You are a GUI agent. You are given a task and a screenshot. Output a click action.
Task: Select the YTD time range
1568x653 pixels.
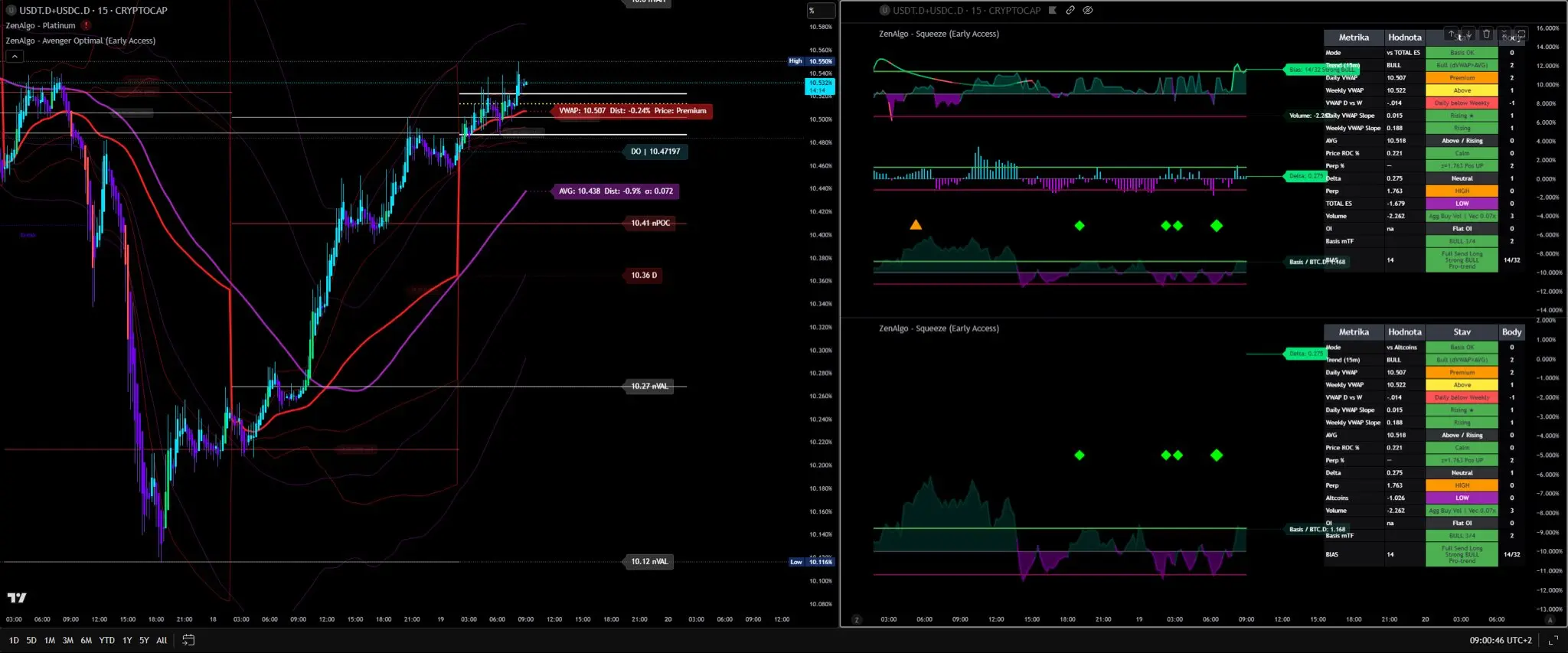(x=107, y=640)
